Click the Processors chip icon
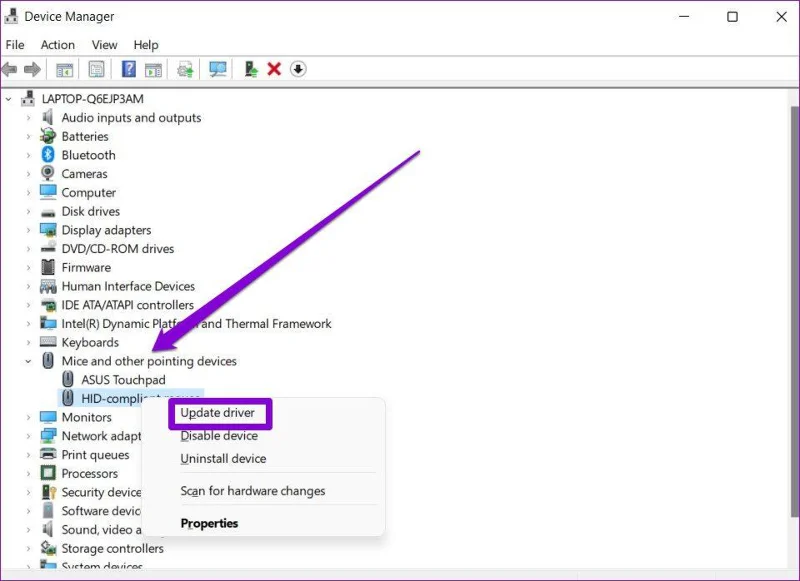This screenshot has width=800, height=581. [48, 473]
